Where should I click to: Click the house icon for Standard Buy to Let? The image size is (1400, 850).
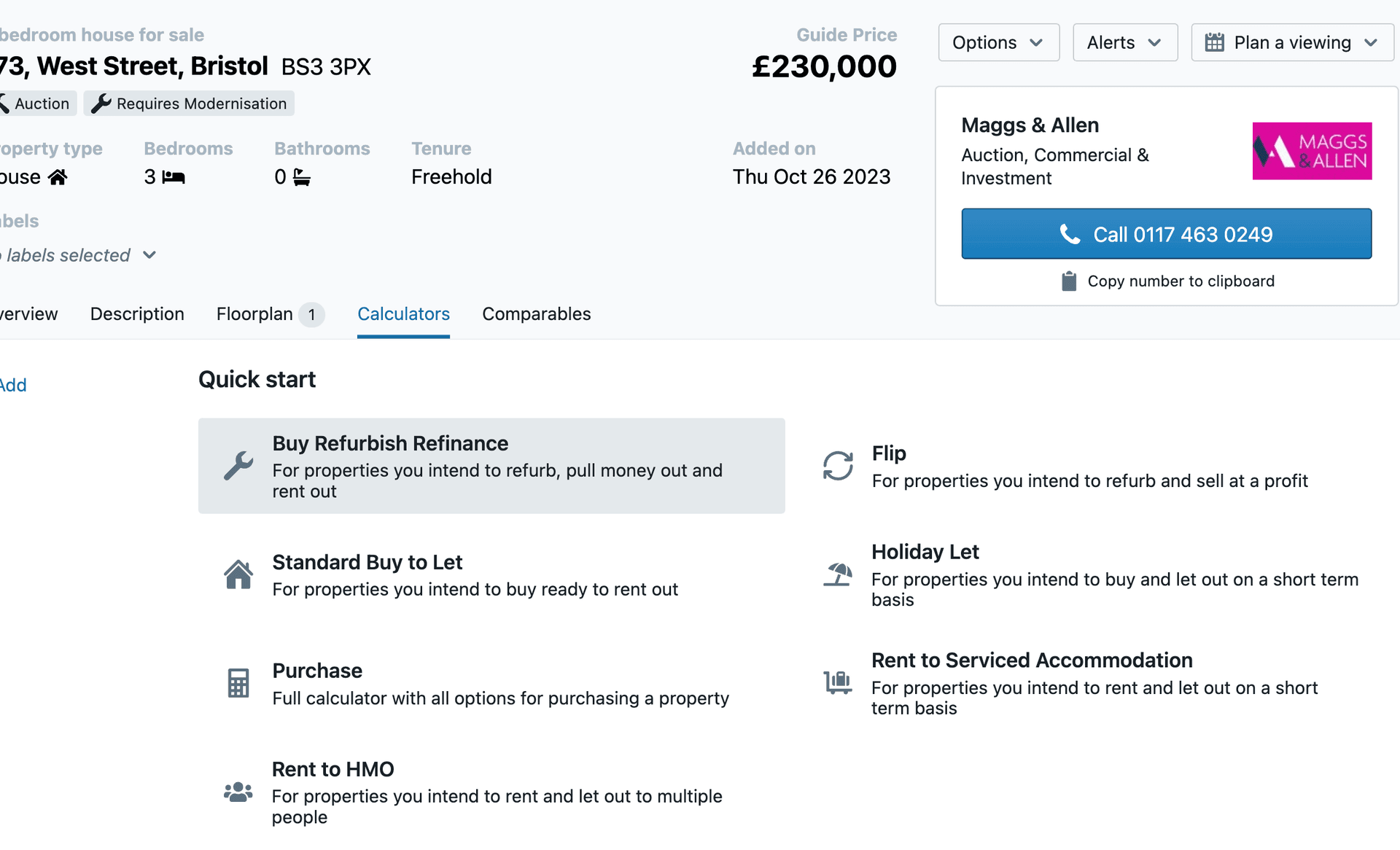point(238,574)
